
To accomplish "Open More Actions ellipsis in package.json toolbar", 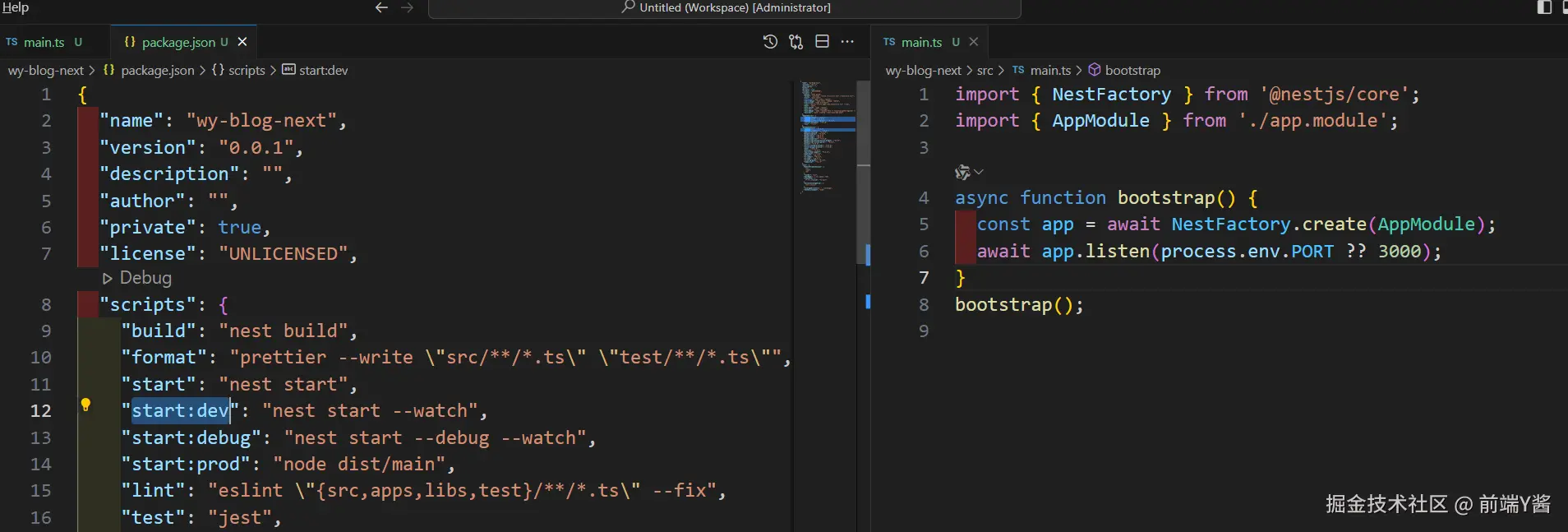I will coord(847,42).
